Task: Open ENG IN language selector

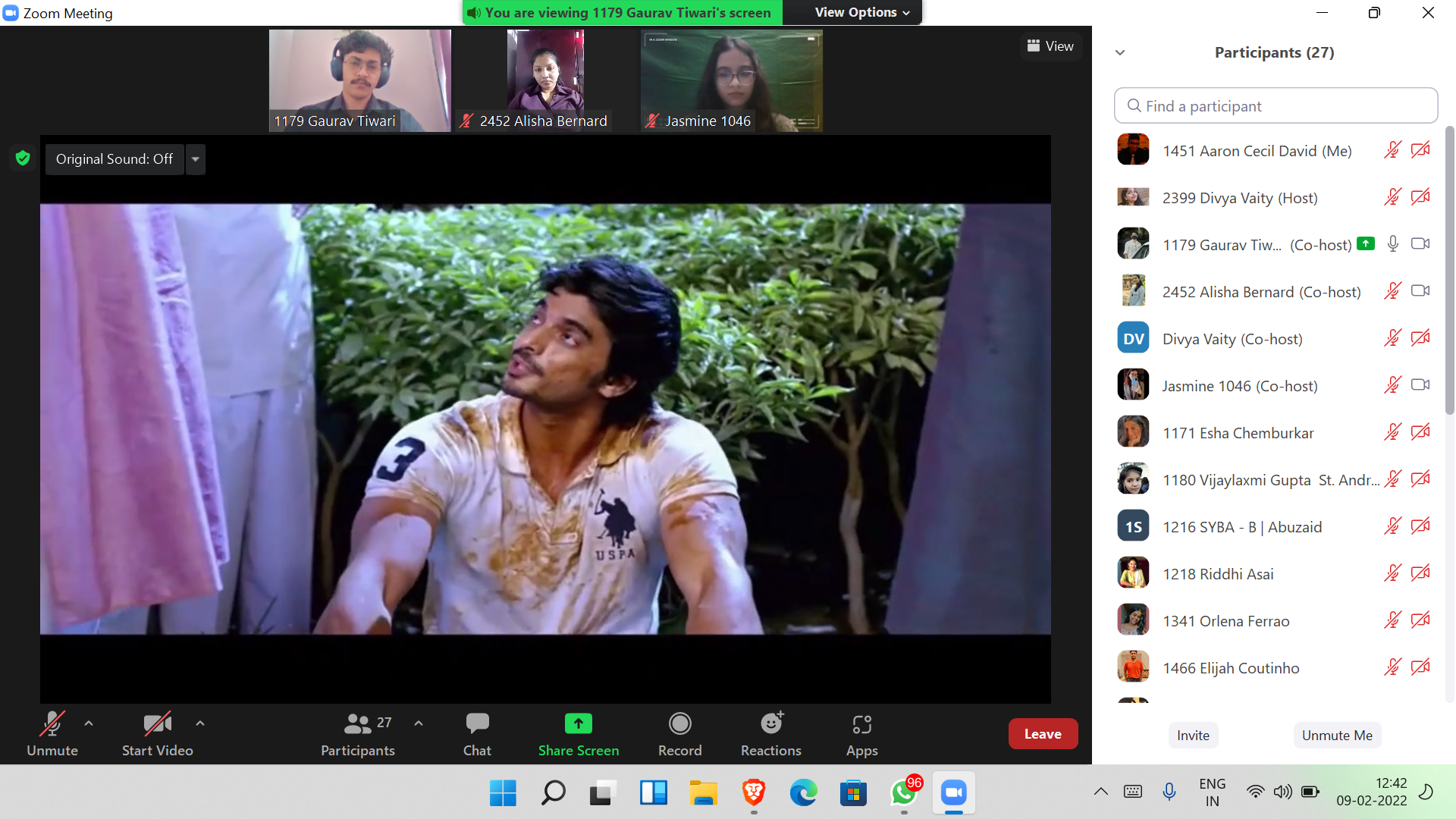Action: [1213, 792]
